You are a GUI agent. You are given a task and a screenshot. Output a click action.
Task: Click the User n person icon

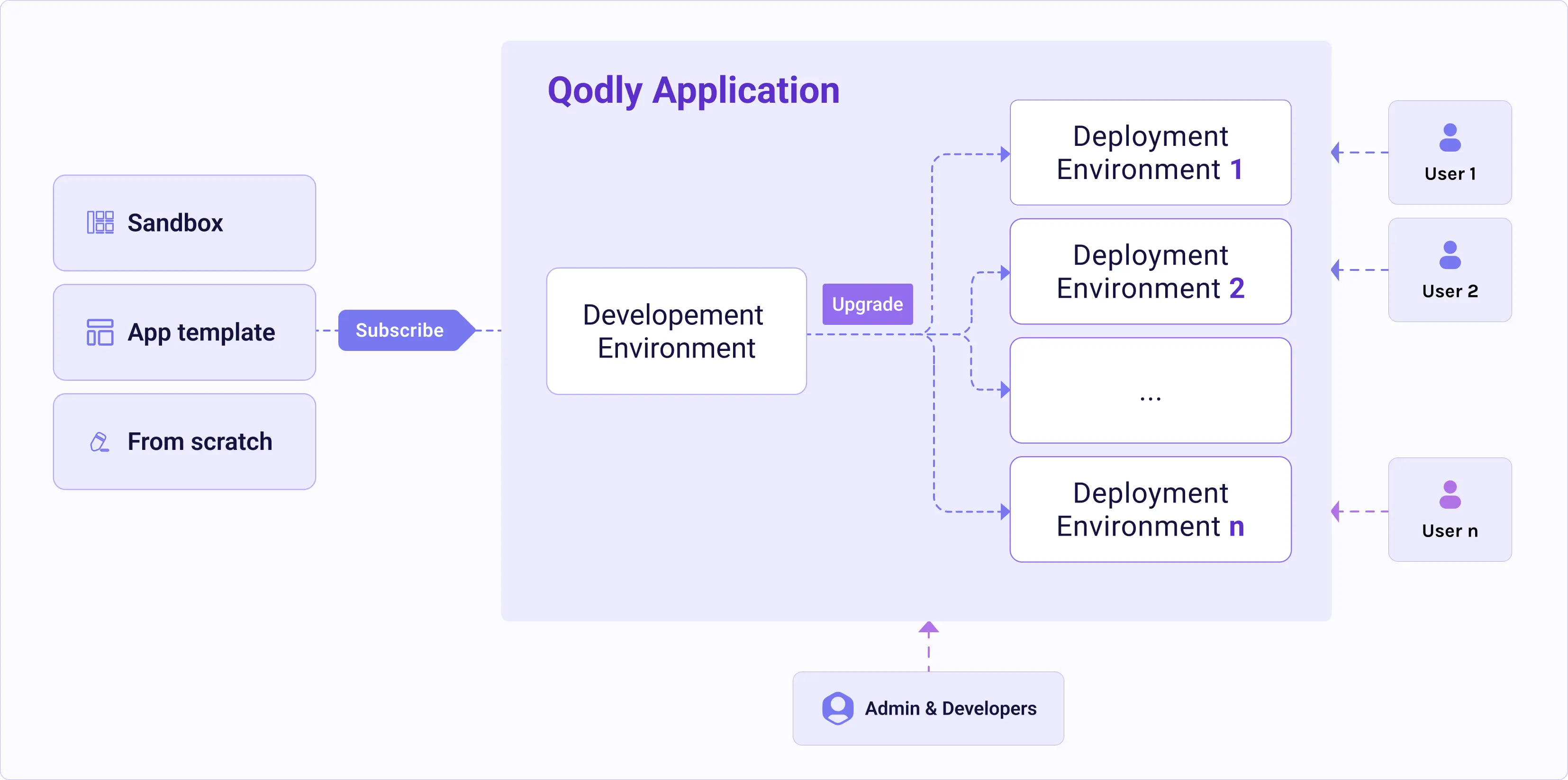coord(1450,494)
